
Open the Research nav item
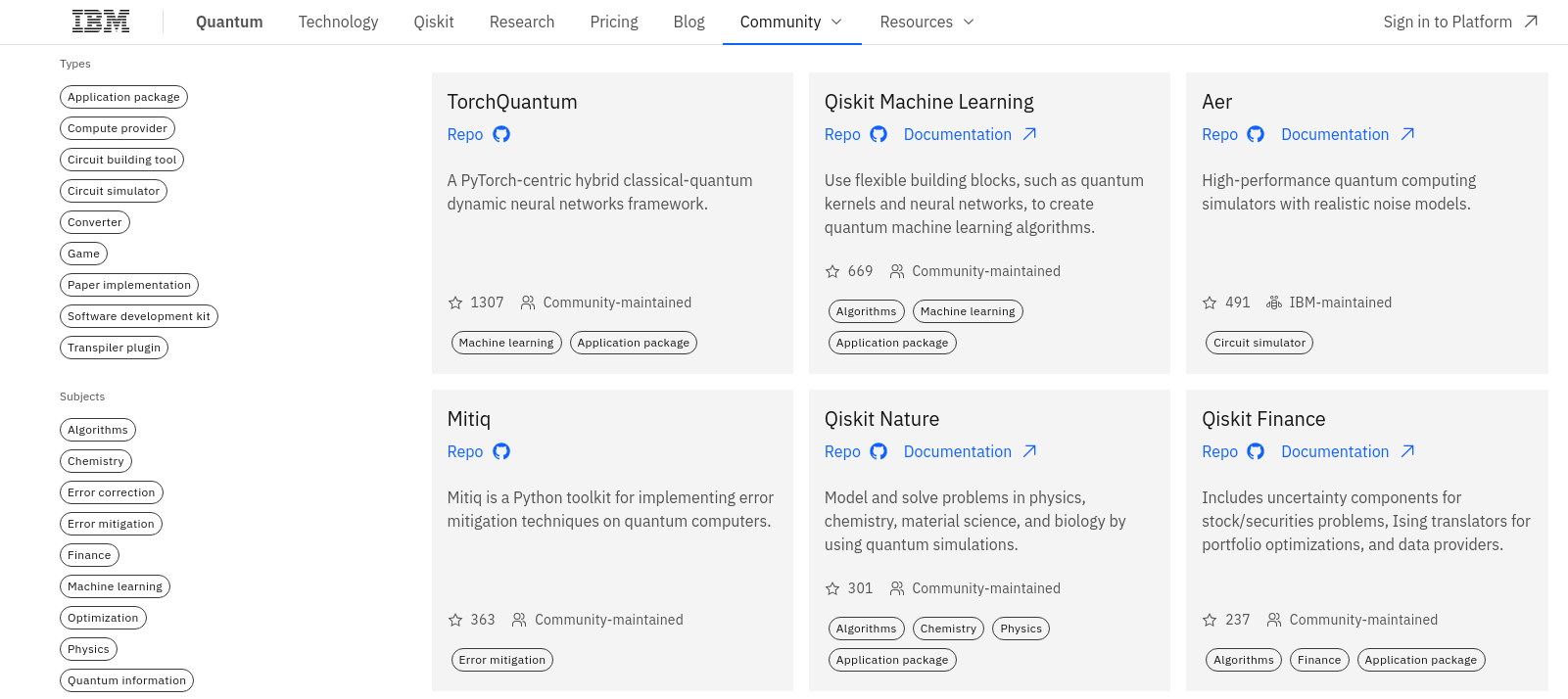click(522, 22)
